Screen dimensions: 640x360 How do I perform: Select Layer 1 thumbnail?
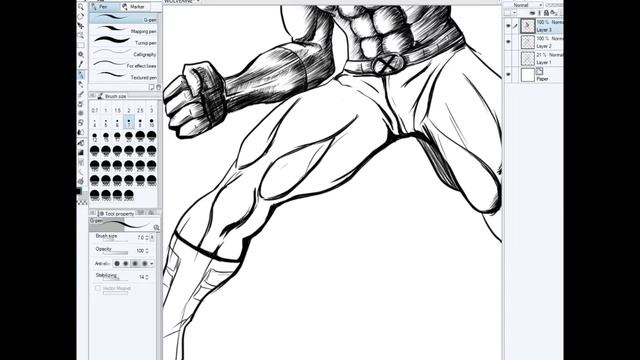coord(528,58)
